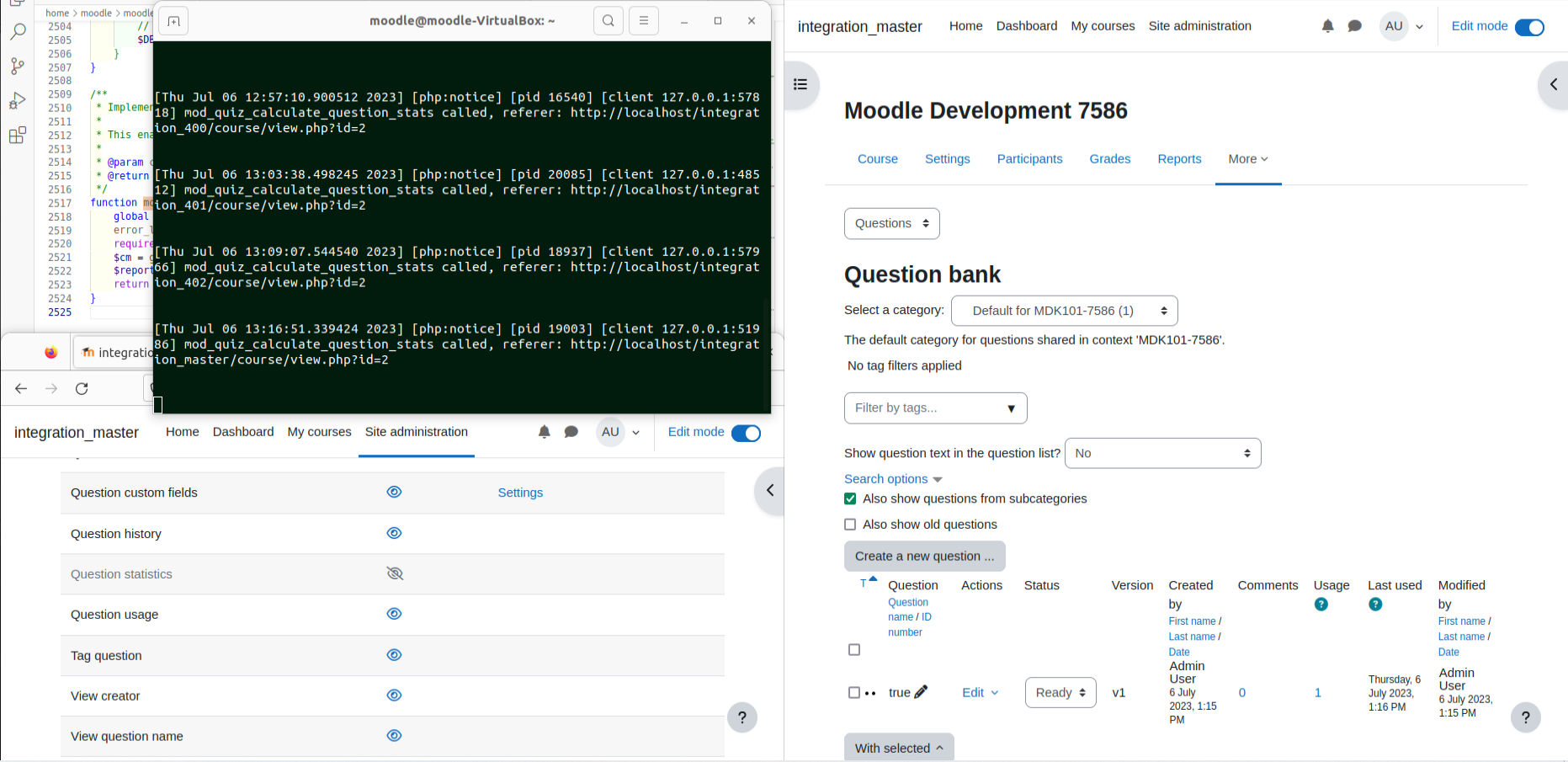
Task: Click help question mark in left window
Action: (742, 717)
